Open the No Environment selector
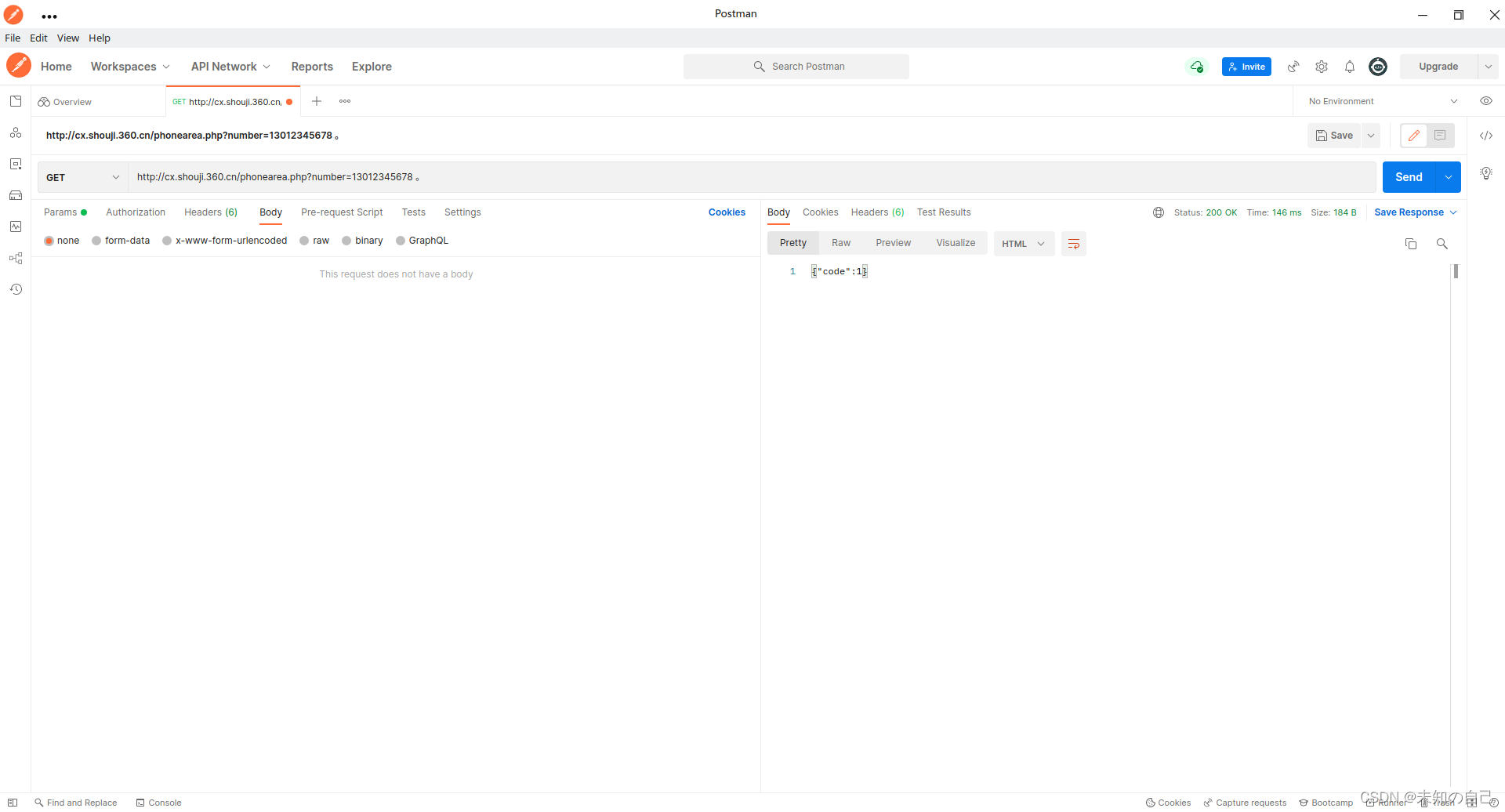1505x812 pixels. (x=1383, y=101)
